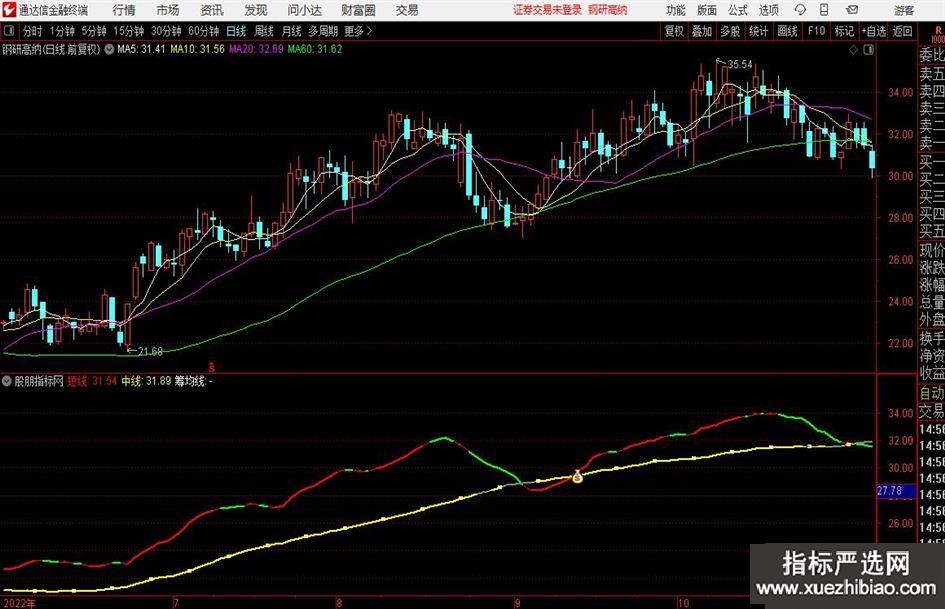The image size is (945, 609).
Task: Open the 多周期 multi-period view
Action: [323, 31]
